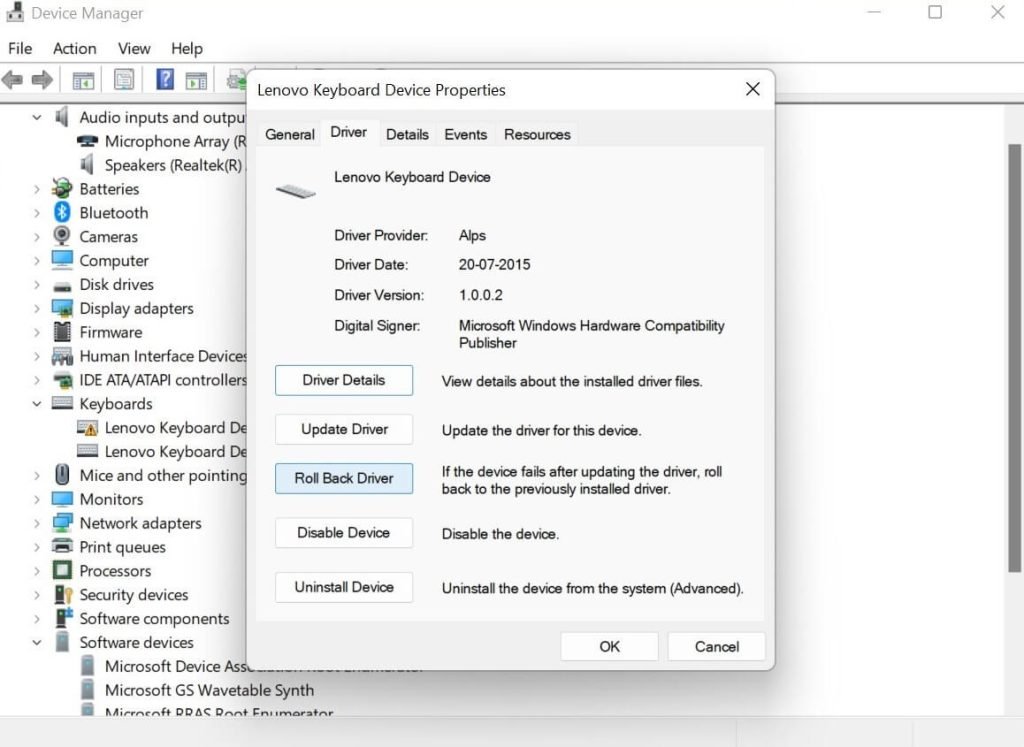This screenshot has height=747, width=1024.
Task: Click the Network adapters icon
Action: [x=62, y=522]
